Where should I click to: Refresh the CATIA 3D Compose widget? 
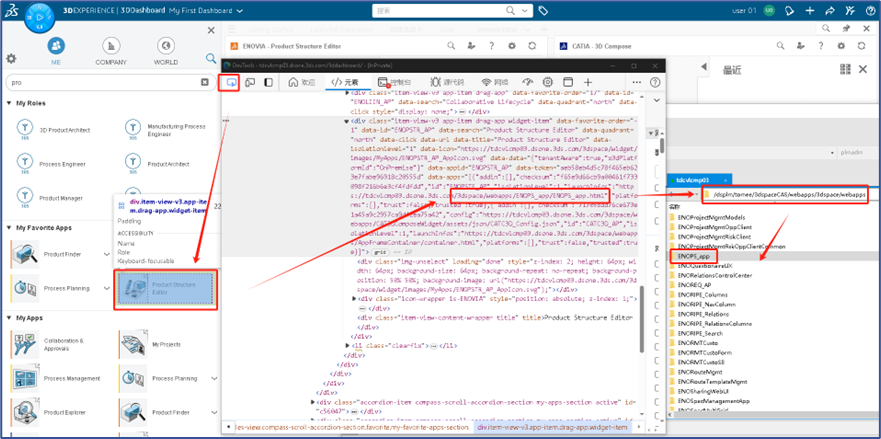pos(861,46)
